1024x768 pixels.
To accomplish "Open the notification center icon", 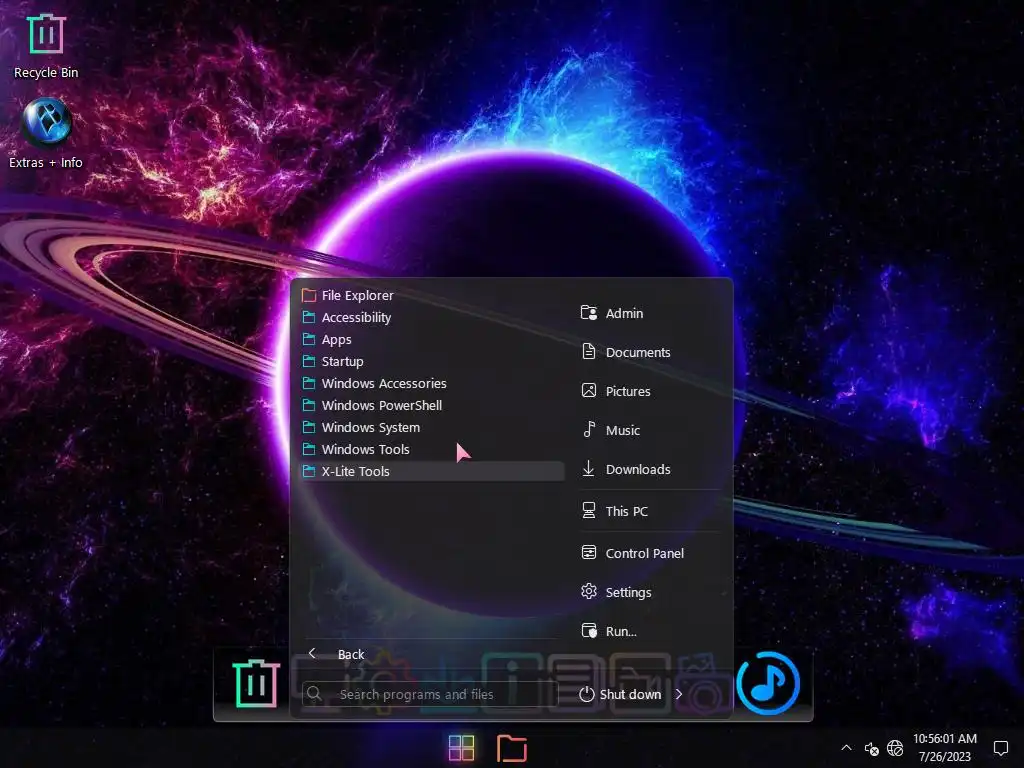I will (x=1000, y=748).
